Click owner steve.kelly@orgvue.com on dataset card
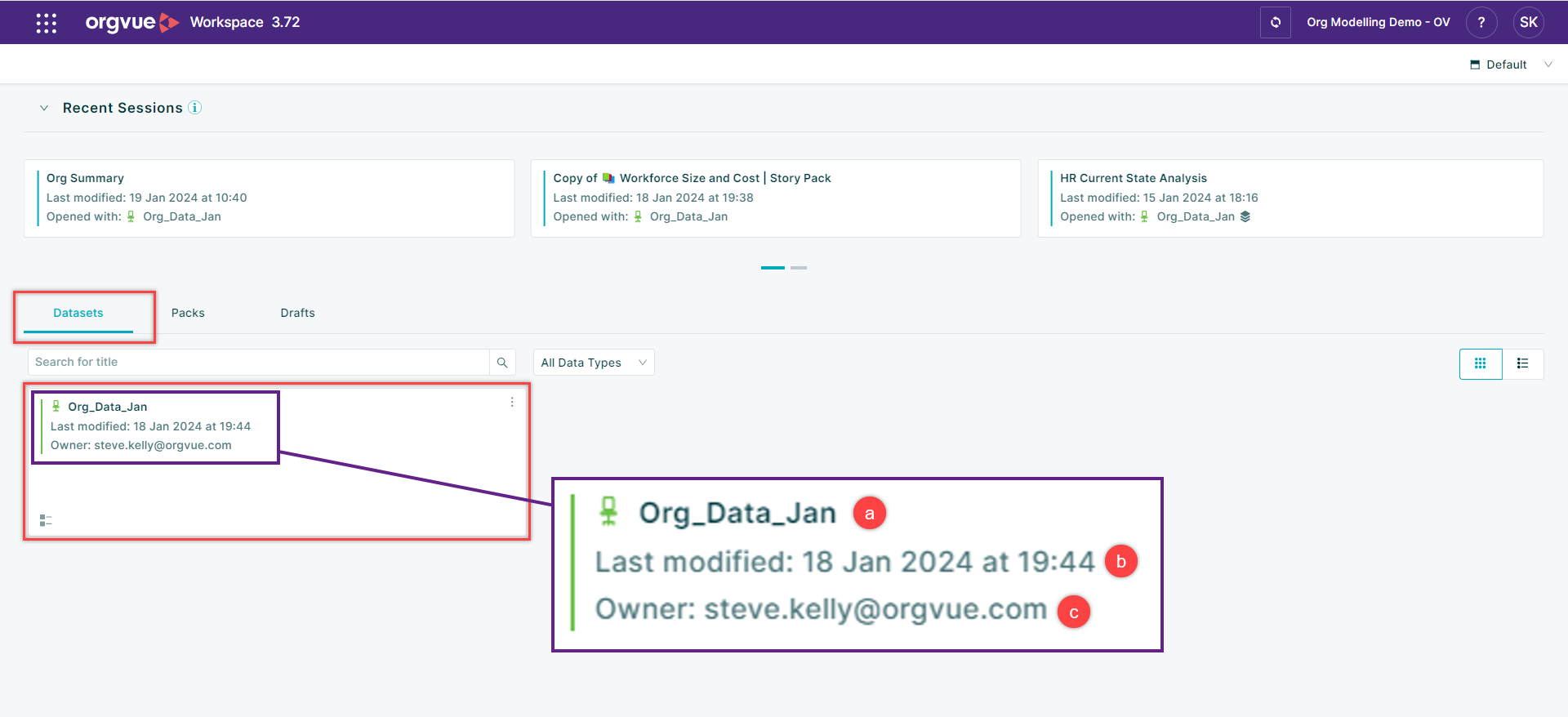Viewport: 1568px width, 717px height. pos(163,445)
